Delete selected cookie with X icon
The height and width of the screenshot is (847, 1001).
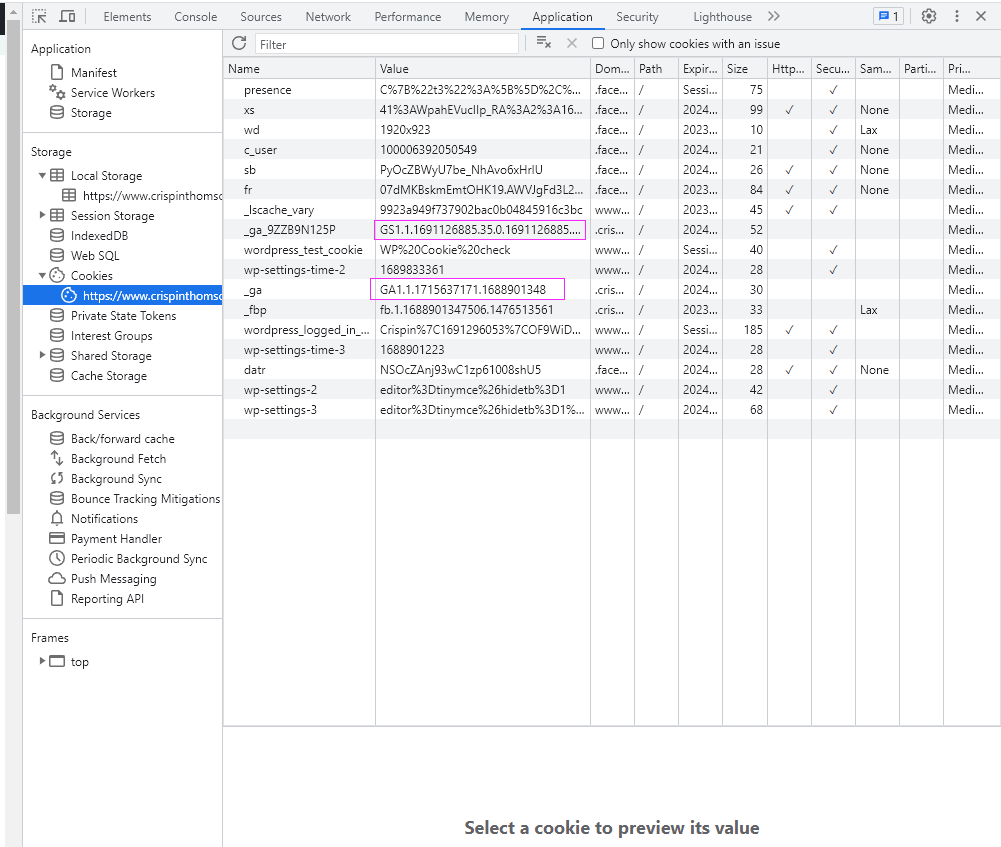click(x=572, y=43)
